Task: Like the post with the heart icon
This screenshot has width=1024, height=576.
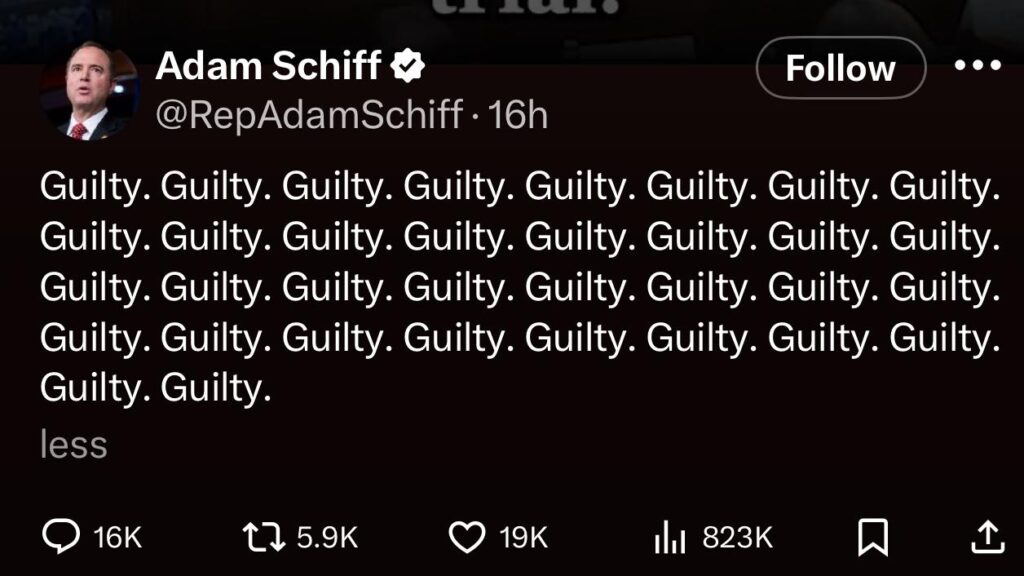Action: point(467,537)
